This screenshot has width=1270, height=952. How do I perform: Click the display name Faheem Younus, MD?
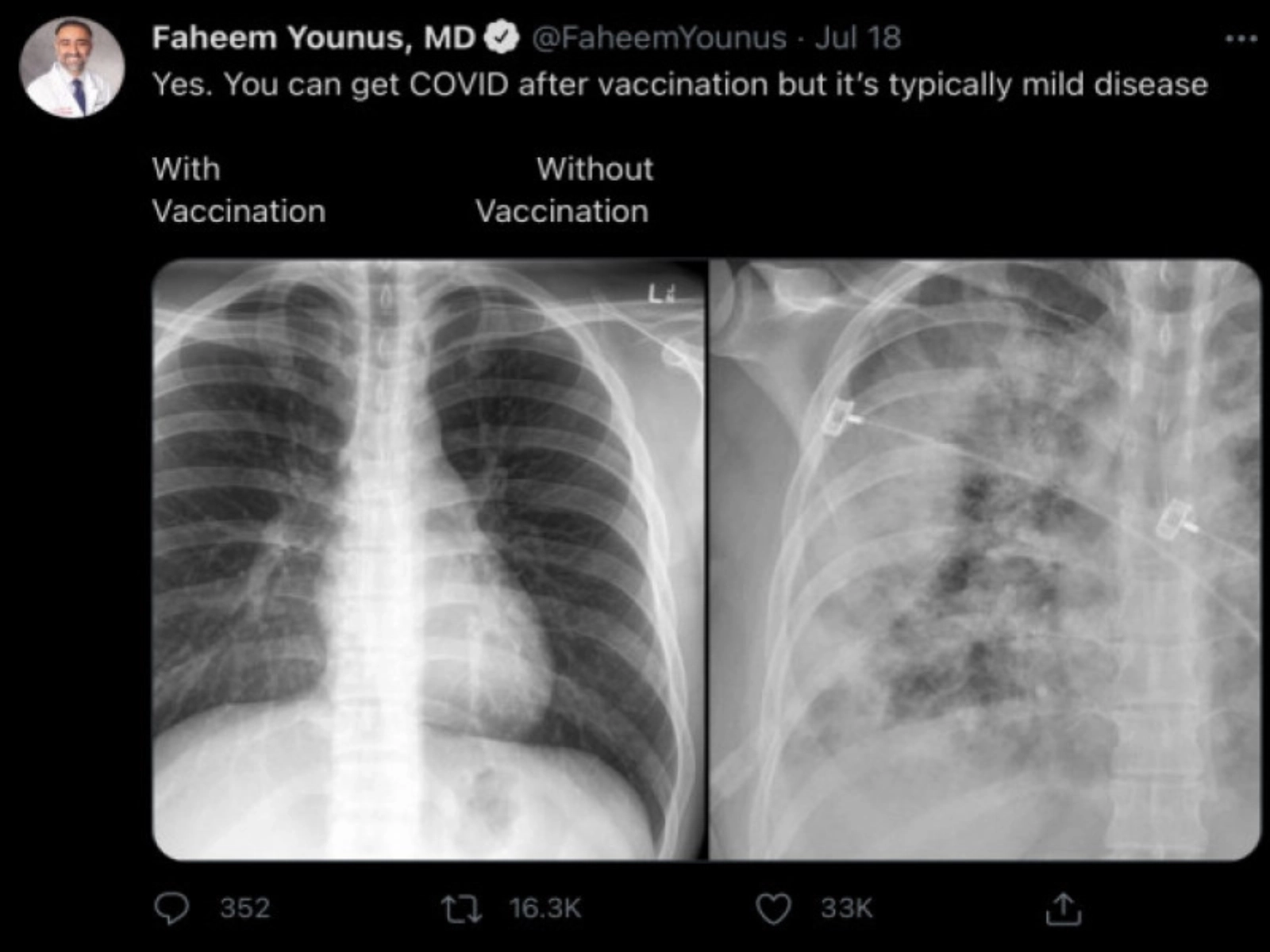(314, 37)
